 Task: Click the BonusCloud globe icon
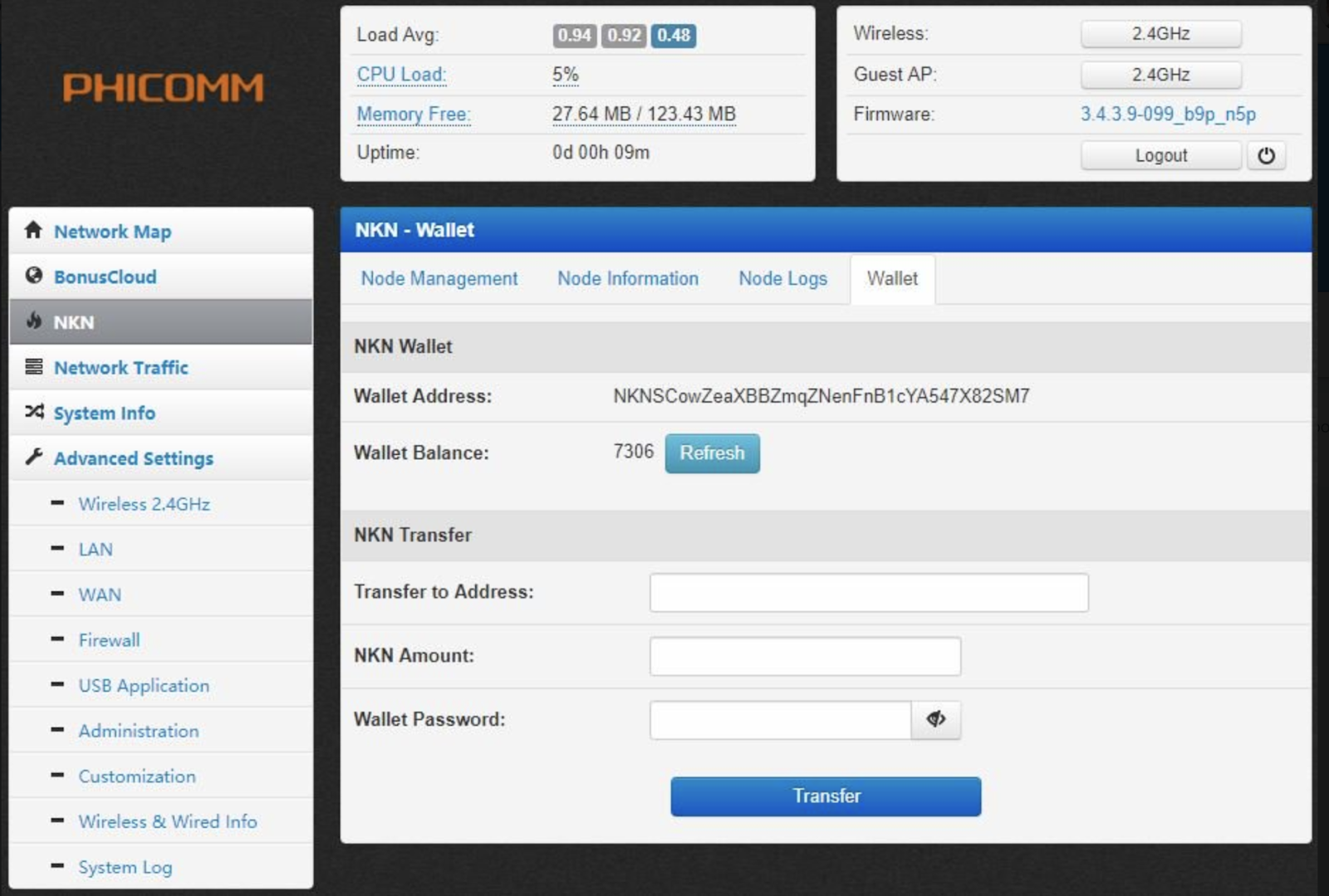pos(33,276)
